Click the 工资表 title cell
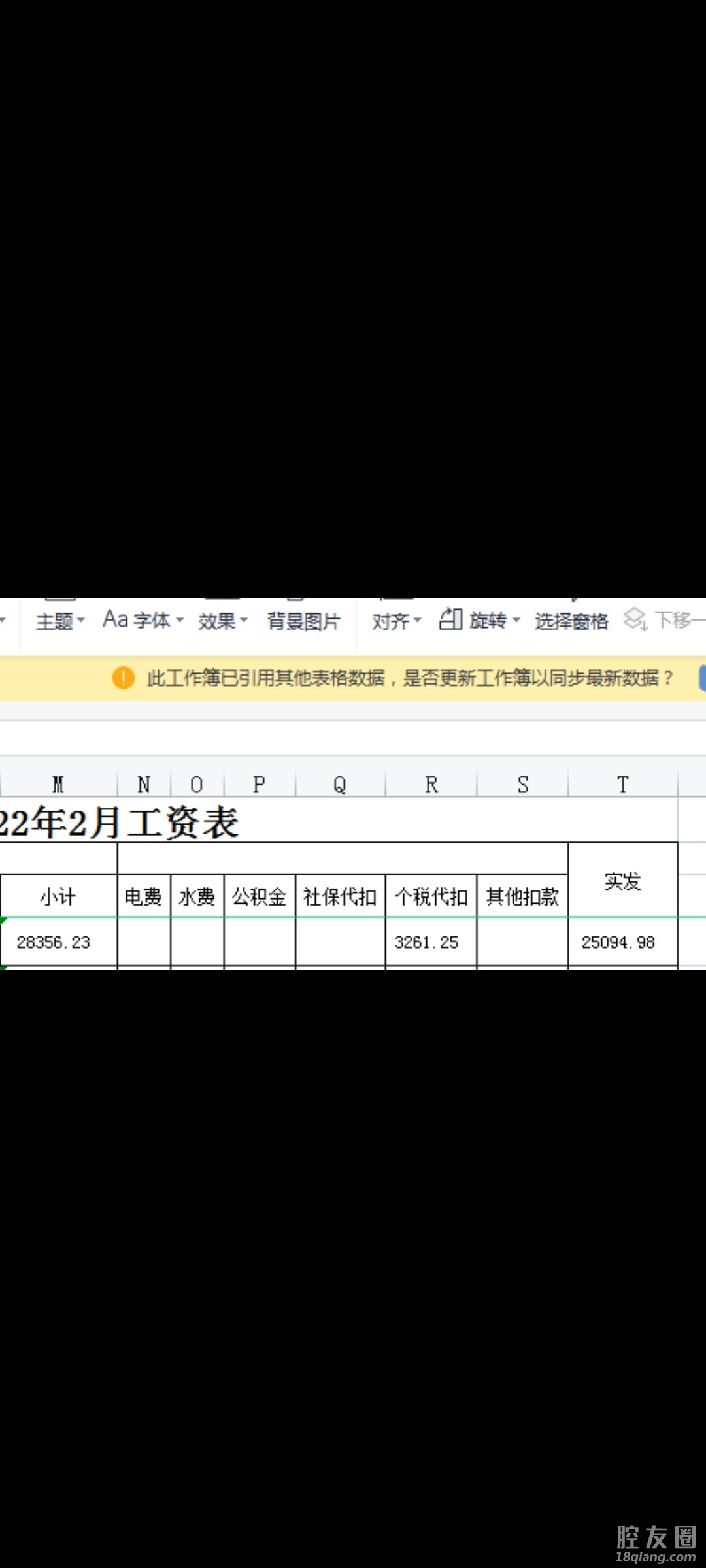Screen dimensions: 706x1568 click(131, 822)
